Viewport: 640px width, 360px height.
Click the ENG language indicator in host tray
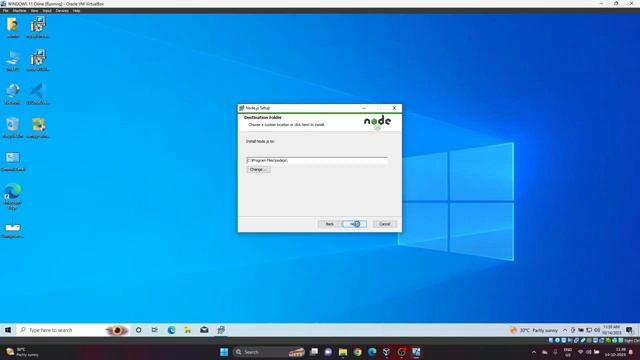pyautogui.click(x=568, y=352)
